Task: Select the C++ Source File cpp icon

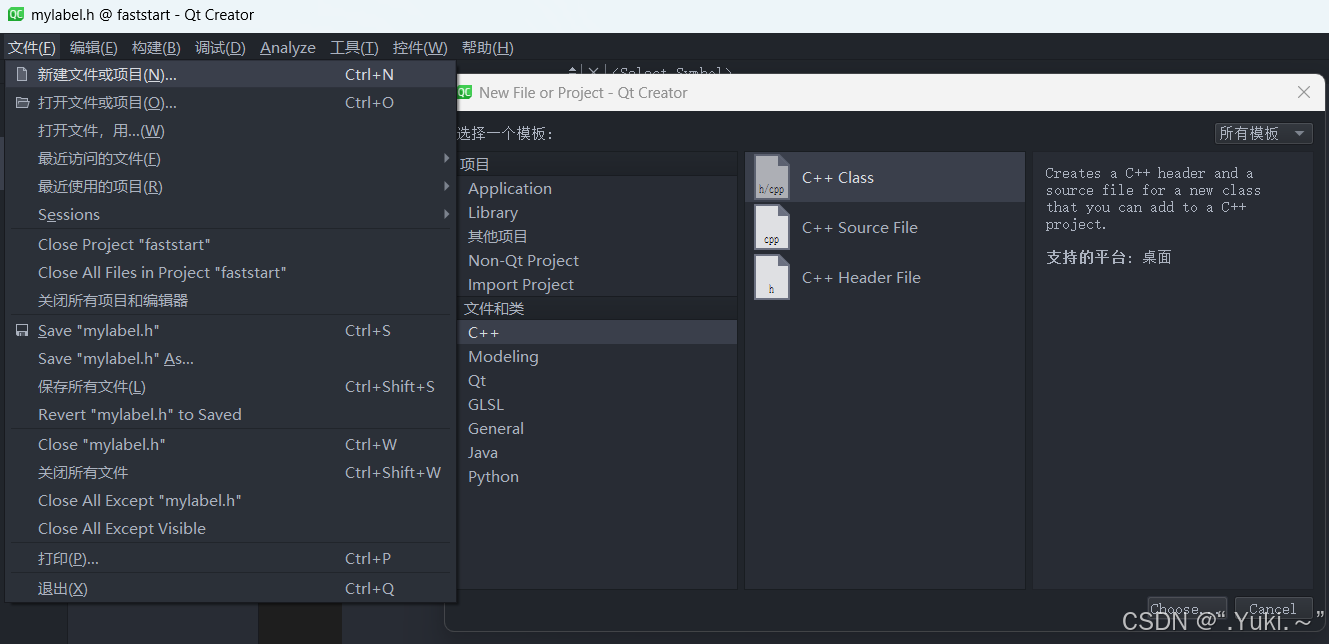Action: click(771, 228)
